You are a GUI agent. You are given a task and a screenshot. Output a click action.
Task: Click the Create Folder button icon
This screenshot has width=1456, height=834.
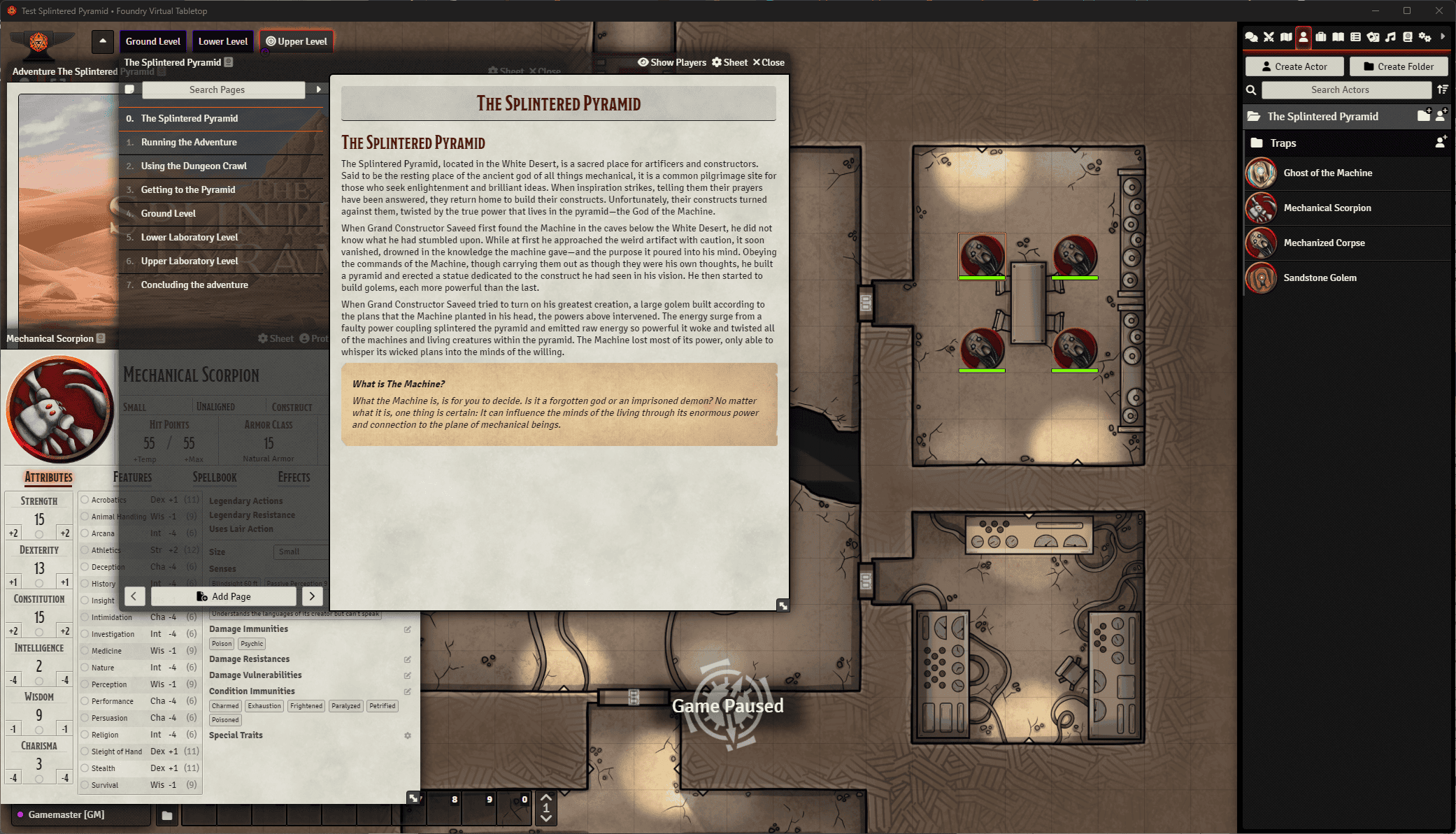tap(1369, 67)
